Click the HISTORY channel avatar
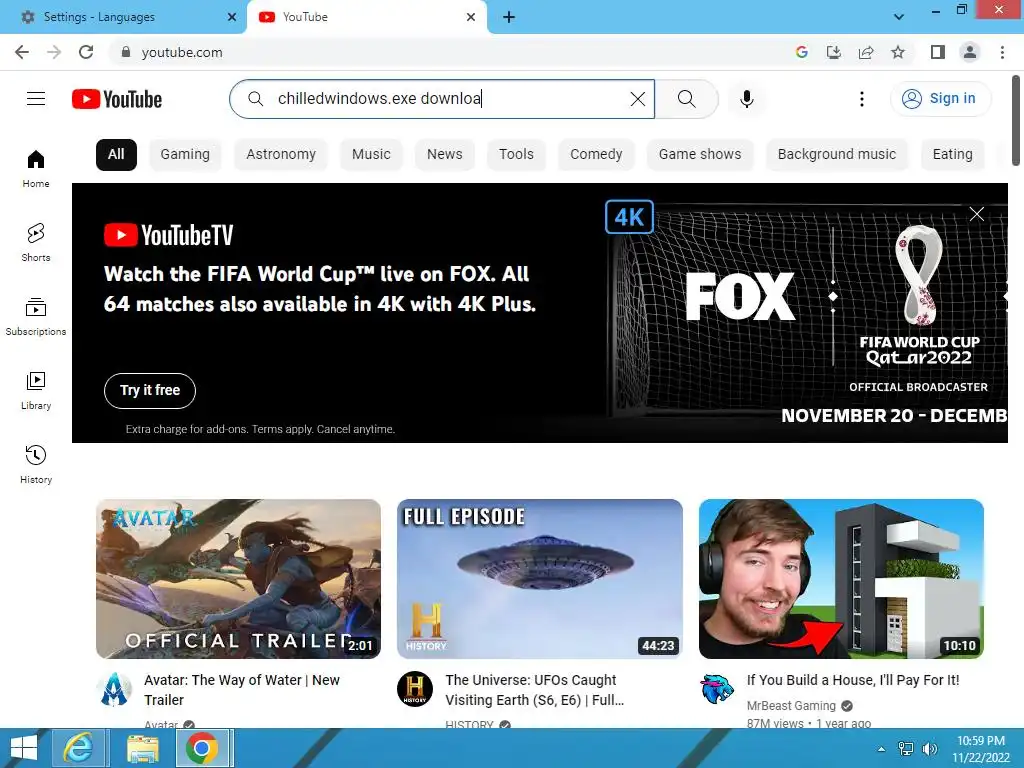The height and width of the screenshot is (768, 1024). (x=415, y=689)
